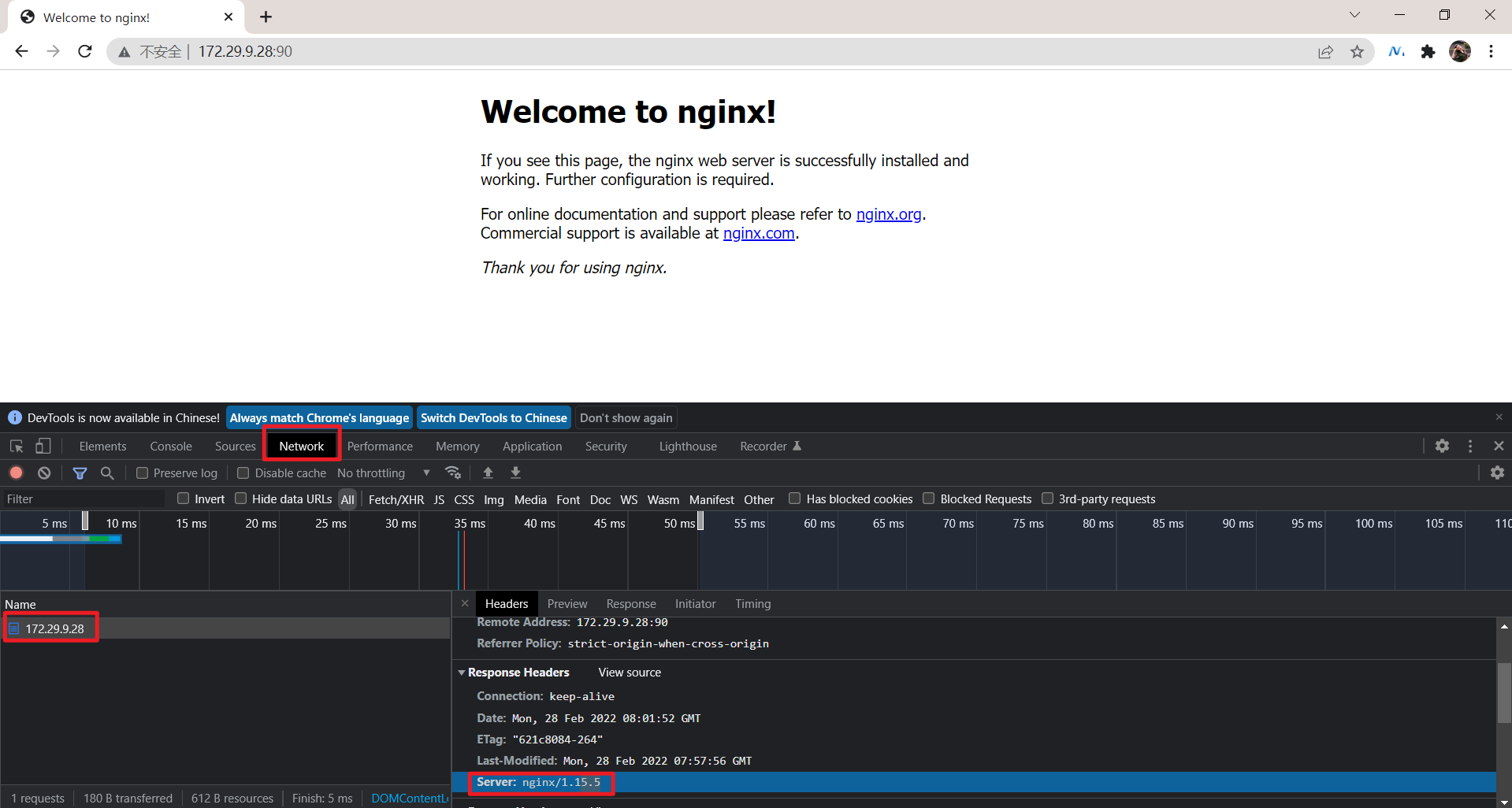Open network conditions wifi icon
Screen dimensions: 1512x808
coord(452,473)
